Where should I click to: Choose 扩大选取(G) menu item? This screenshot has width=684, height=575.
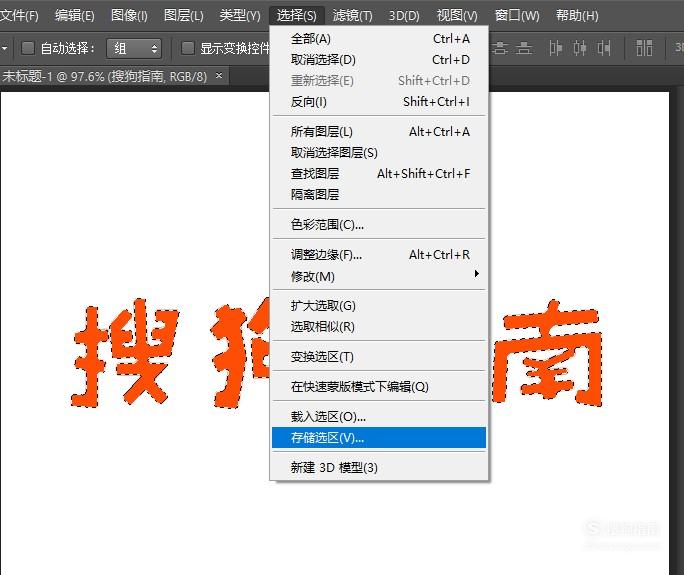[x=379, y=306]
